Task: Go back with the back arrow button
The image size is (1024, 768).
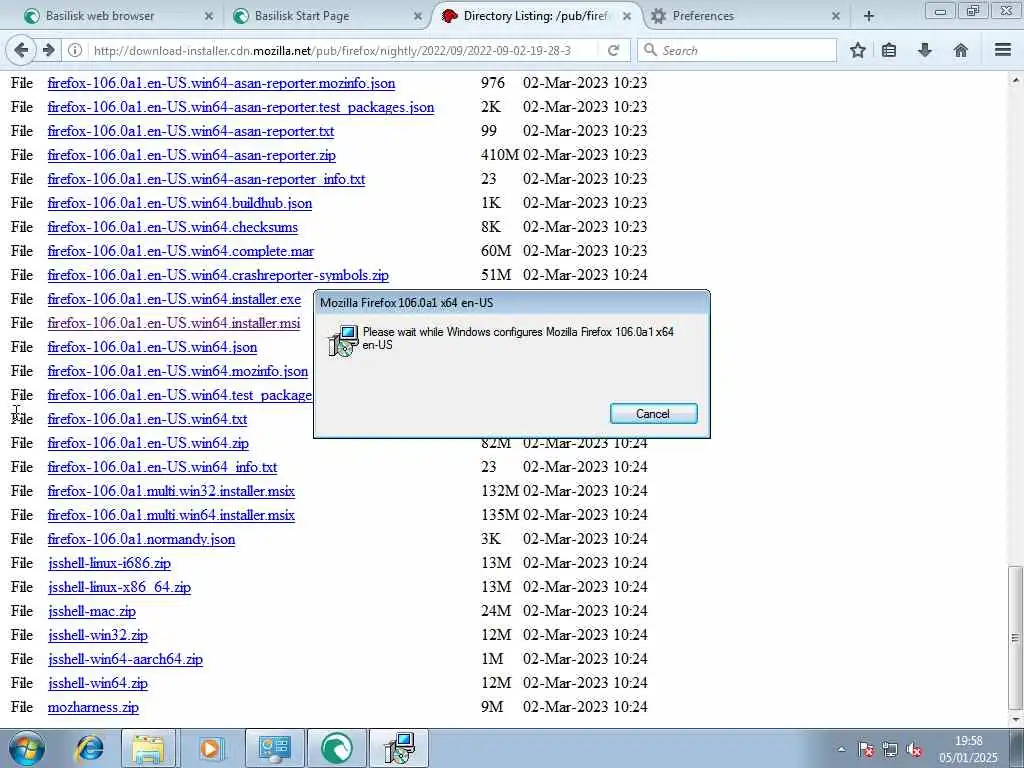Action: (x=21, y=50)
